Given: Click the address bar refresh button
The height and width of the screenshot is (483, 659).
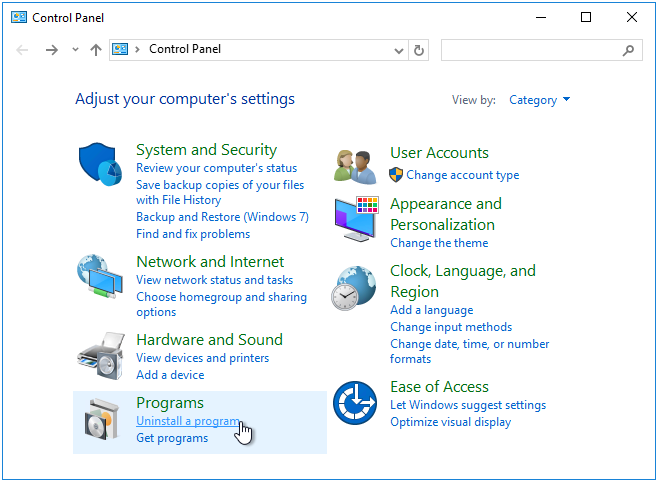Looking at the screenshot, I should coord(420,49).
